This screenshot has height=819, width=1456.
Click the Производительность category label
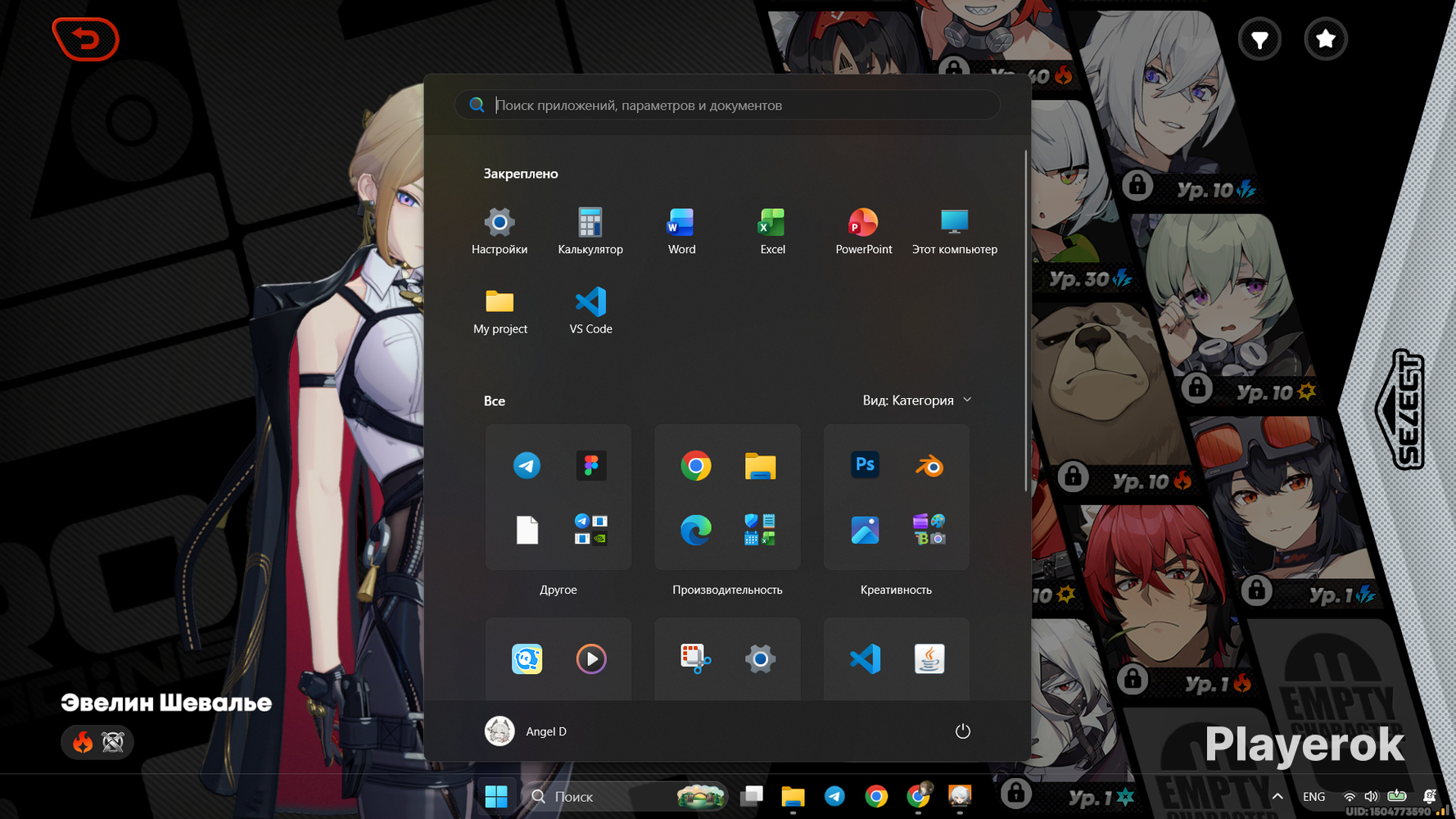(x=727, y=590)
